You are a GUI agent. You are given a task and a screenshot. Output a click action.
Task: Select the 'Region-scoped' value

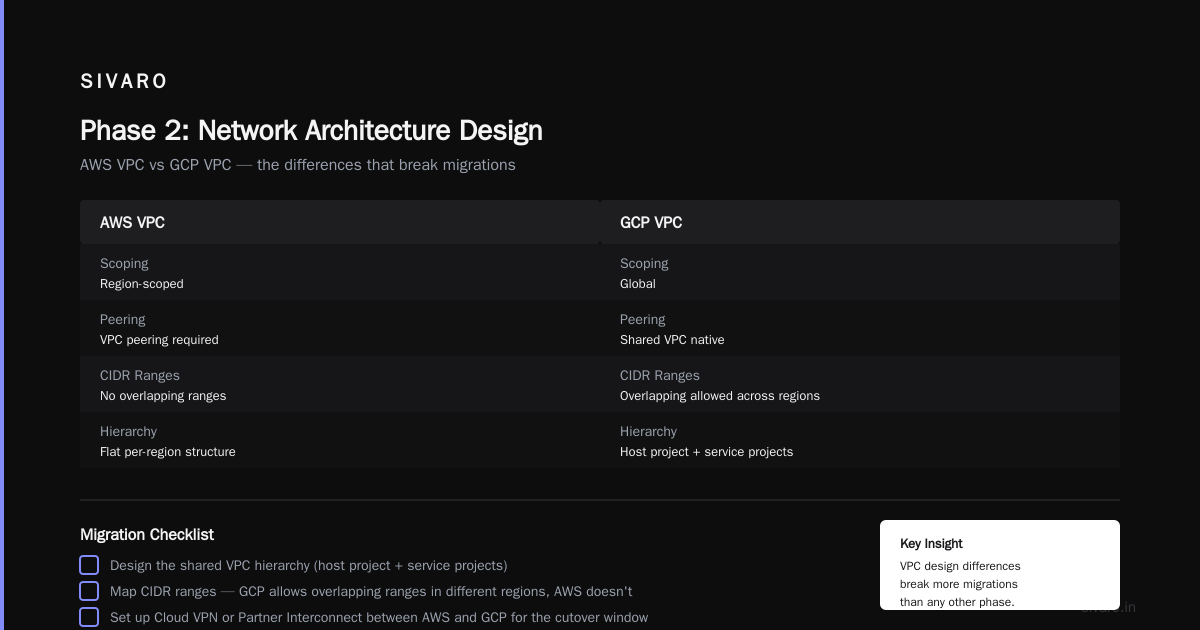click(x=142, y=284)
